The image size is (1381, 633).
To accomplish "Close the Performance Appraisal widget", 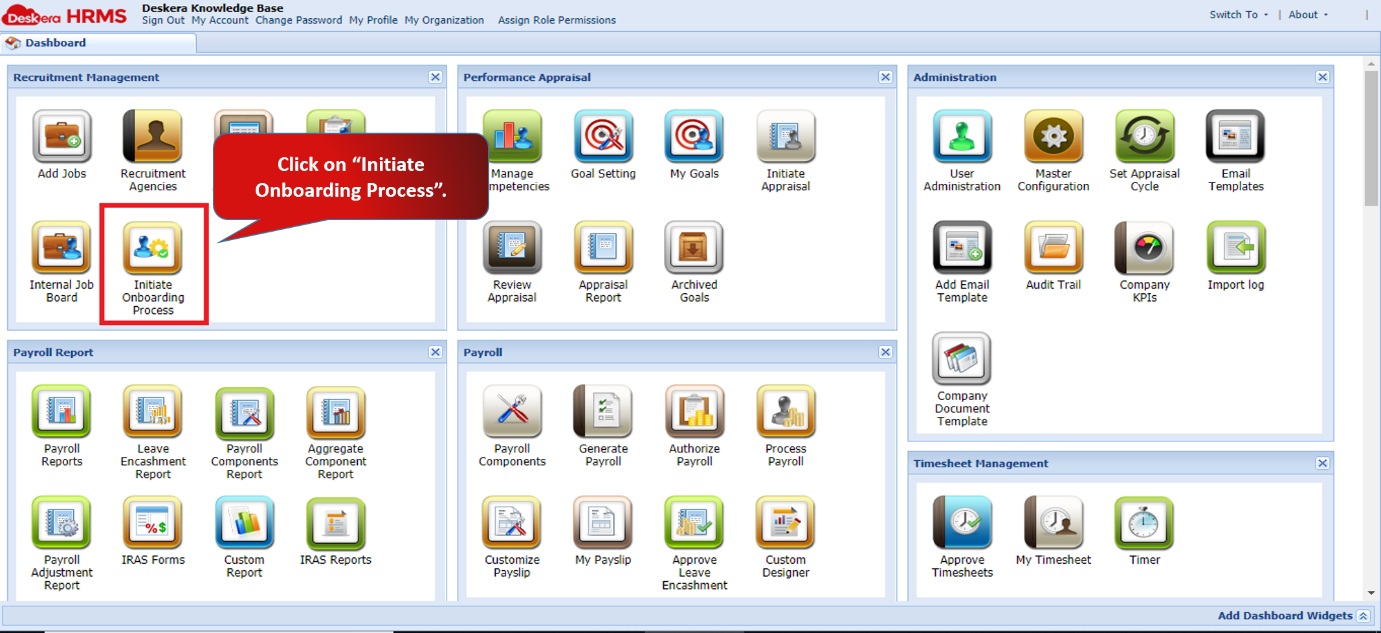I will tap(885, 77).
